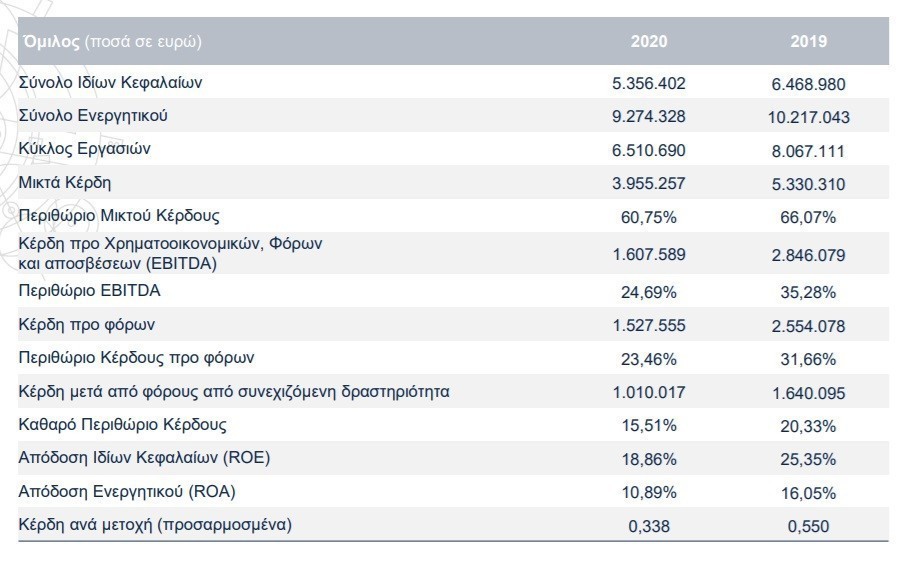Image resolution: width=903 pixels, height=564 pixels.
Task: Click the ROE row label
Action: (x=144, y=458)
